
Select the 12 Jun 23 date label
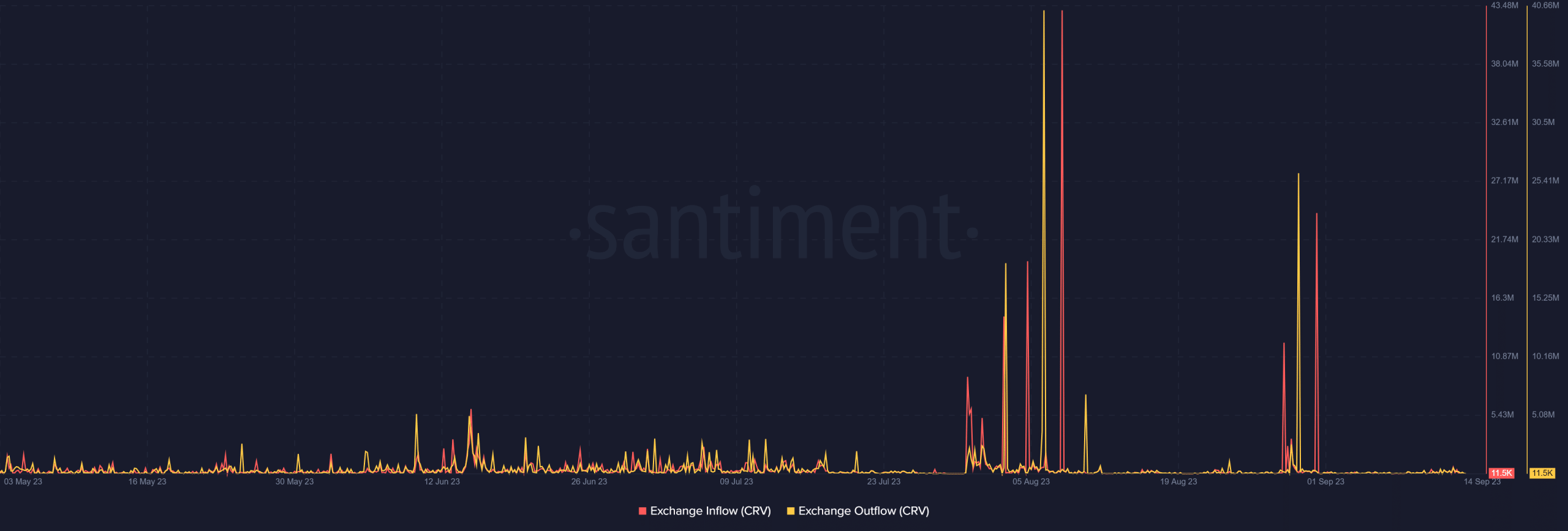[442, 481]
